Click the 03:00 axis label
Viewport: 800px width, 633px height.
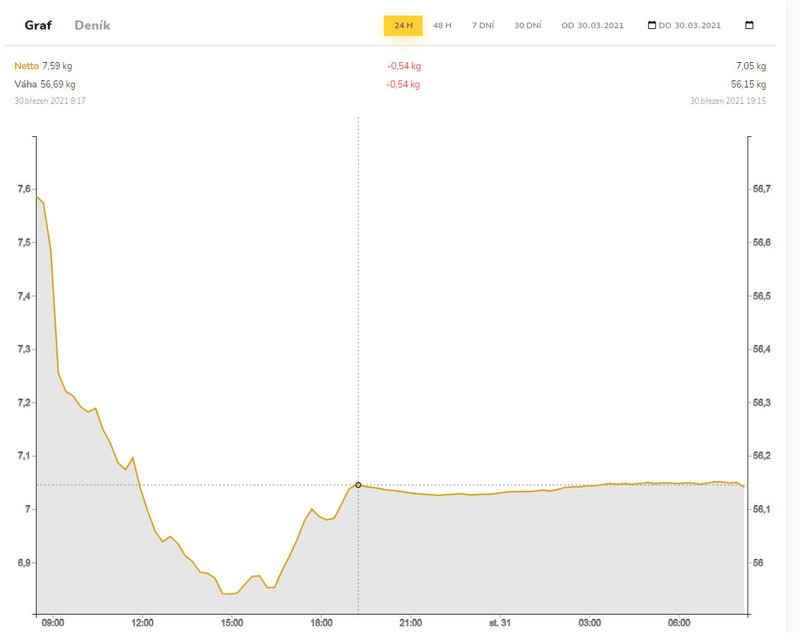(x=589, y=623)
